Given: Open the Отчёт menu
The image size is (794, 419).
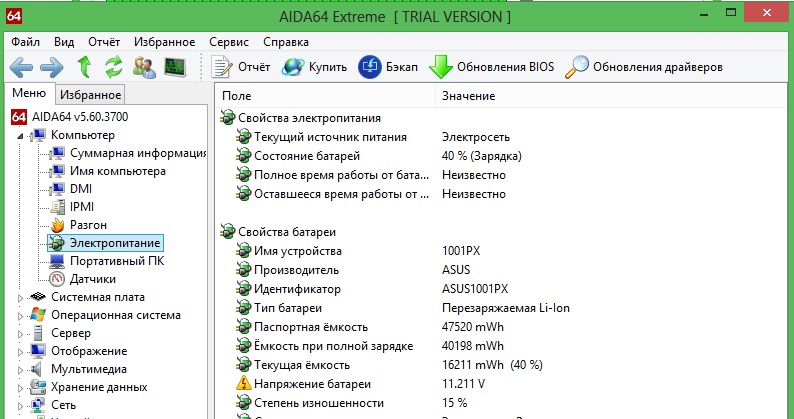Looking at the screenshot, I should pos(104,42).
